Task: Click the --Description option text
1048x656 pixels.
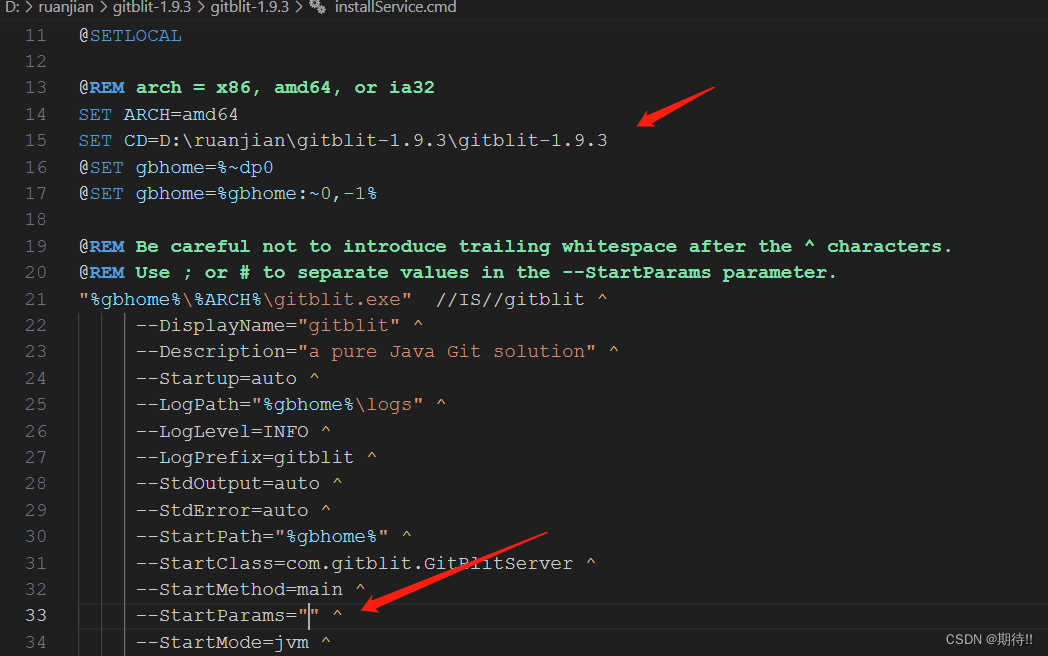Action: [366, 352]
